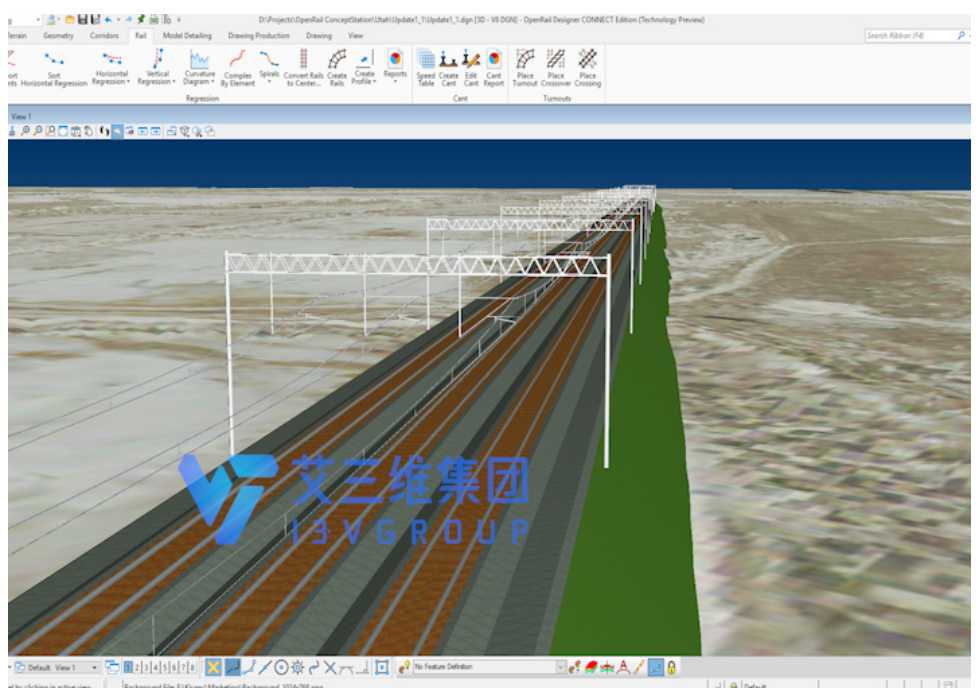
Task: Click the Zoom Out view tool
Action: (38, 131)
